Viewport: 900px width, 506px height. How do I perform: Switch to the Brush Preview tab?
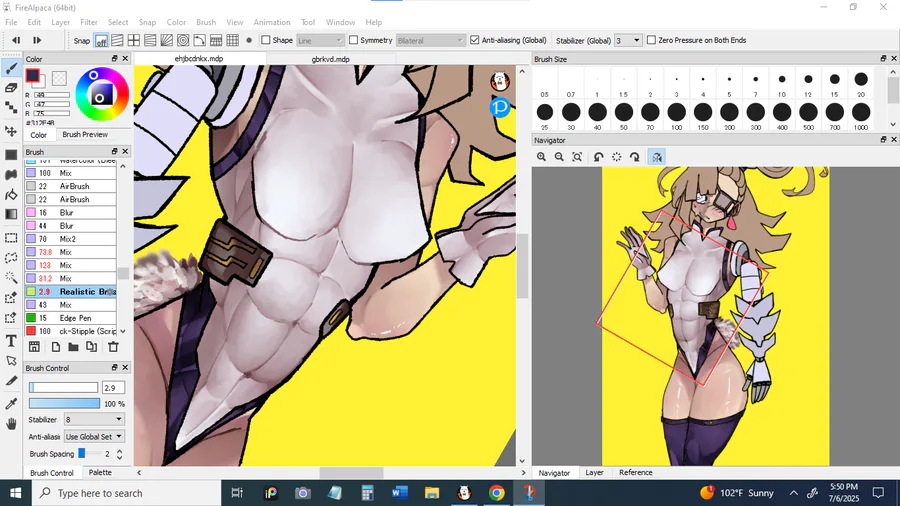[85, 134]
